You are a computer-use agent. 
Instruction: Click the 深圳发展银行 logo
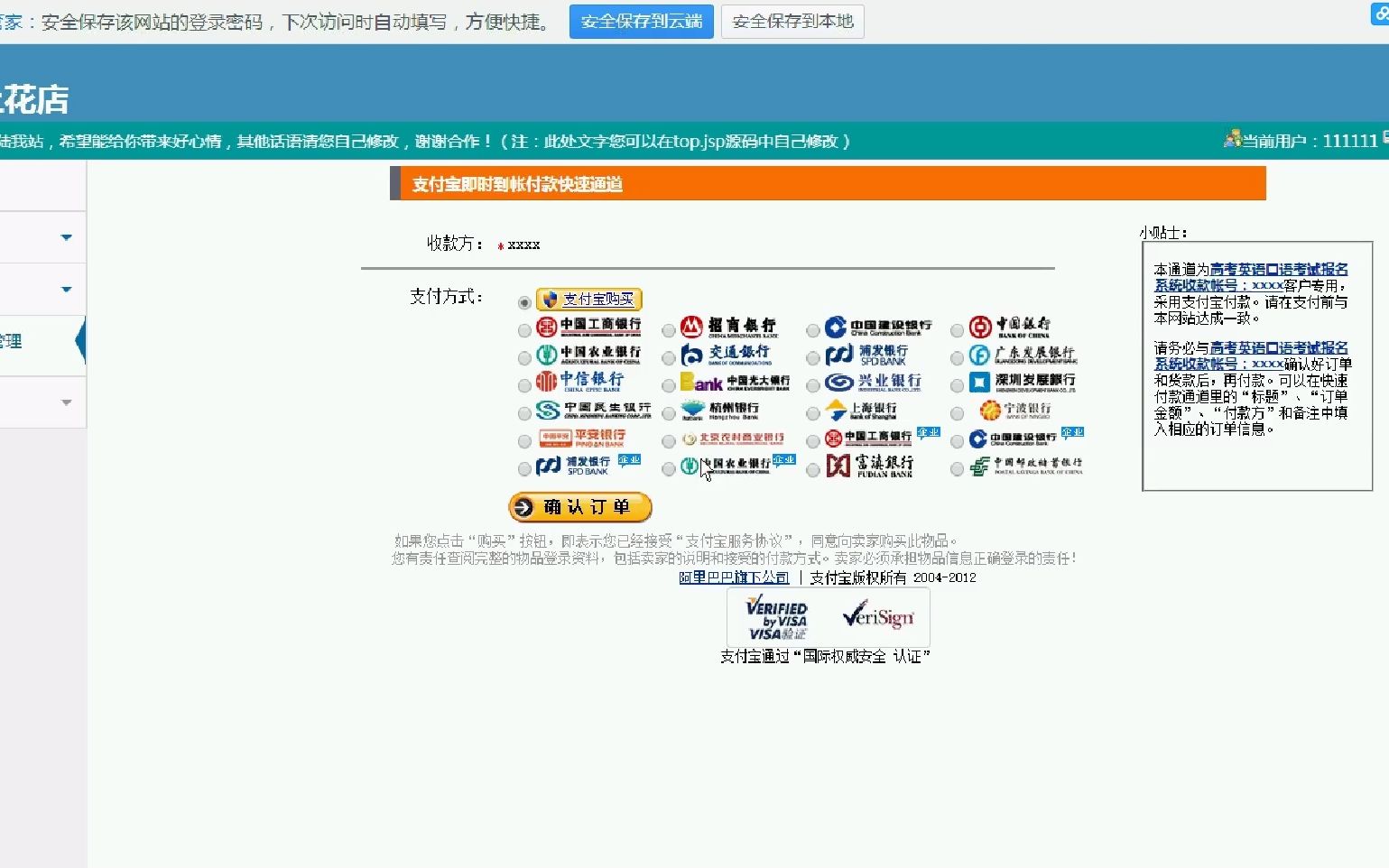point(1023,383)
